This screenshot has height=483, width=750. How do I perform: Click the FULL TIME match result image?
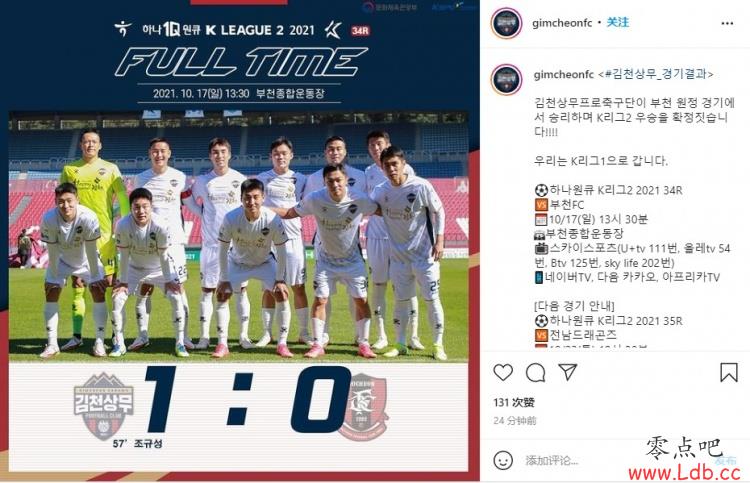tap(240, 241)
